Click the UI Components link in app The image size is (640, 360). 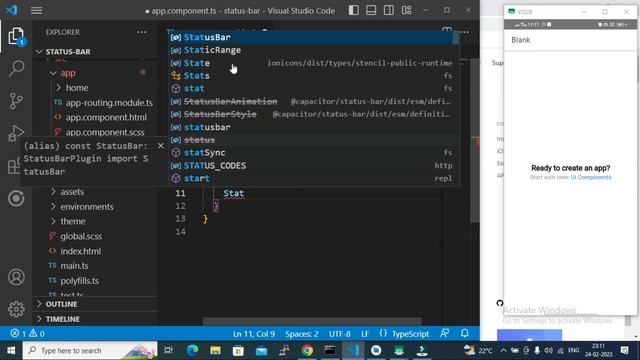coord(591,178)
